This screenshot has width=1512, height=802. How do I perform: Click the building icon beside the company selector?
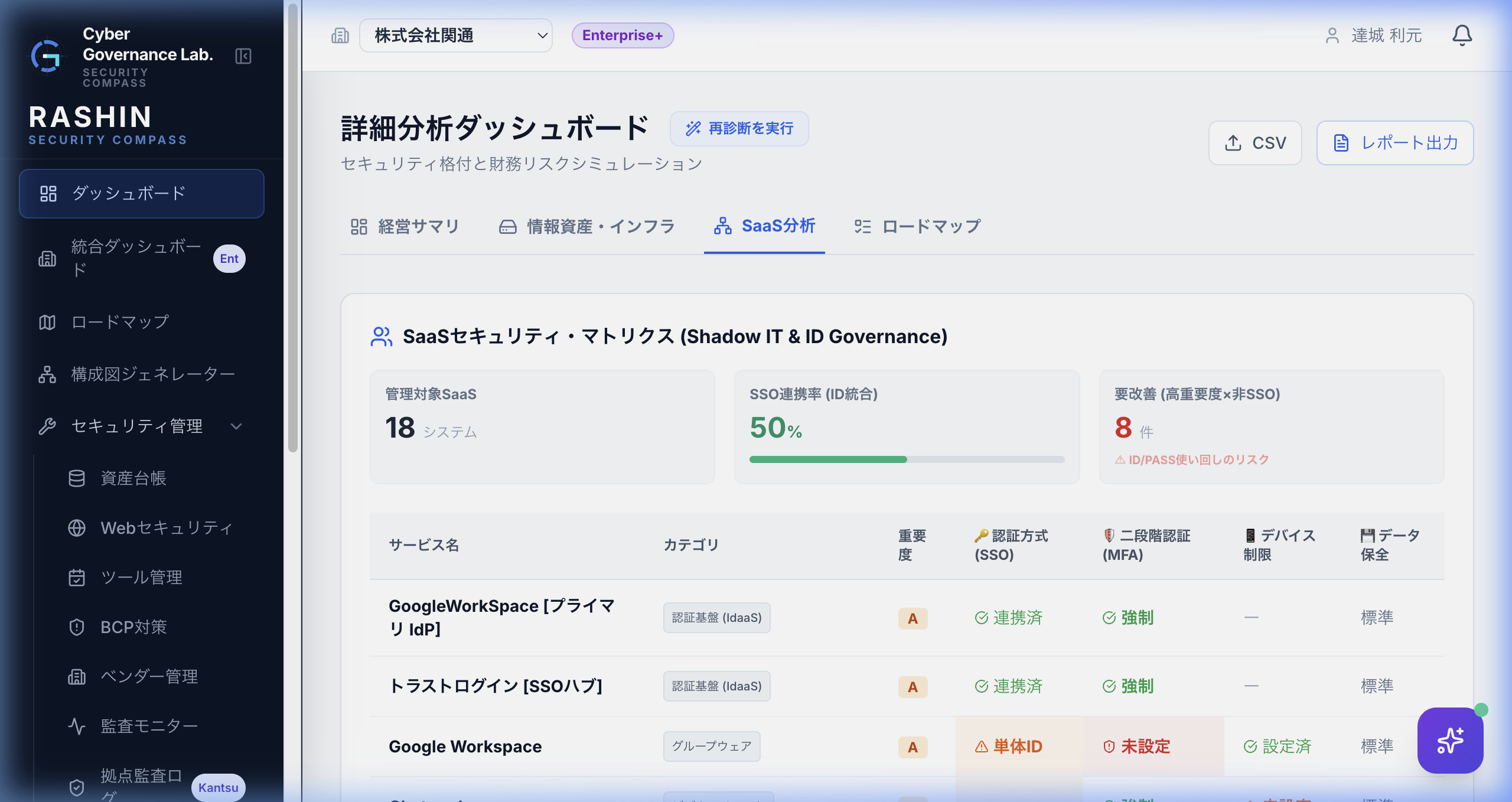pos(340,35)
